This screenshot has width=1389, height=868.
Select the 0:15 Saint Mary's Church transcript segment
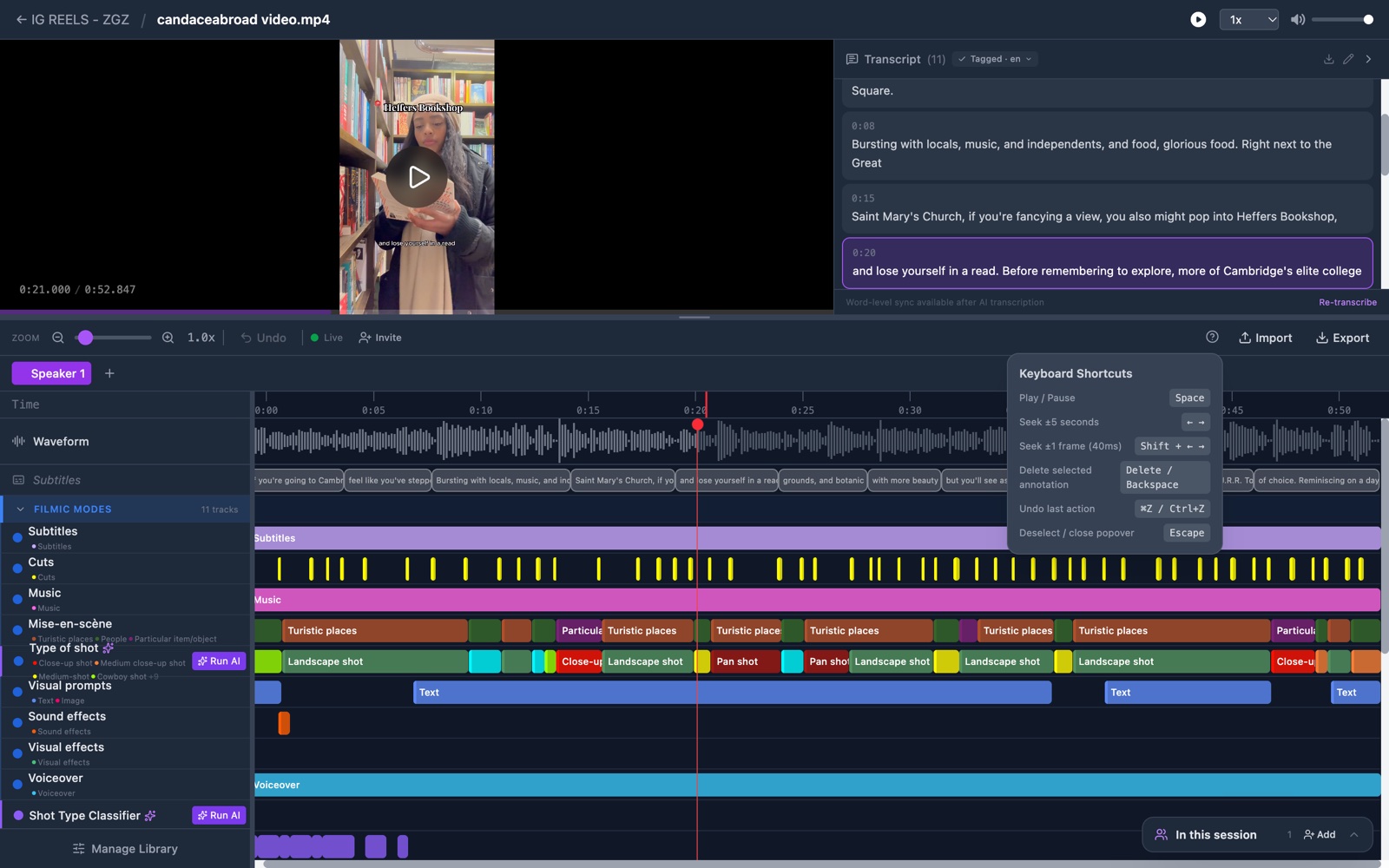tap(1107, 208)
